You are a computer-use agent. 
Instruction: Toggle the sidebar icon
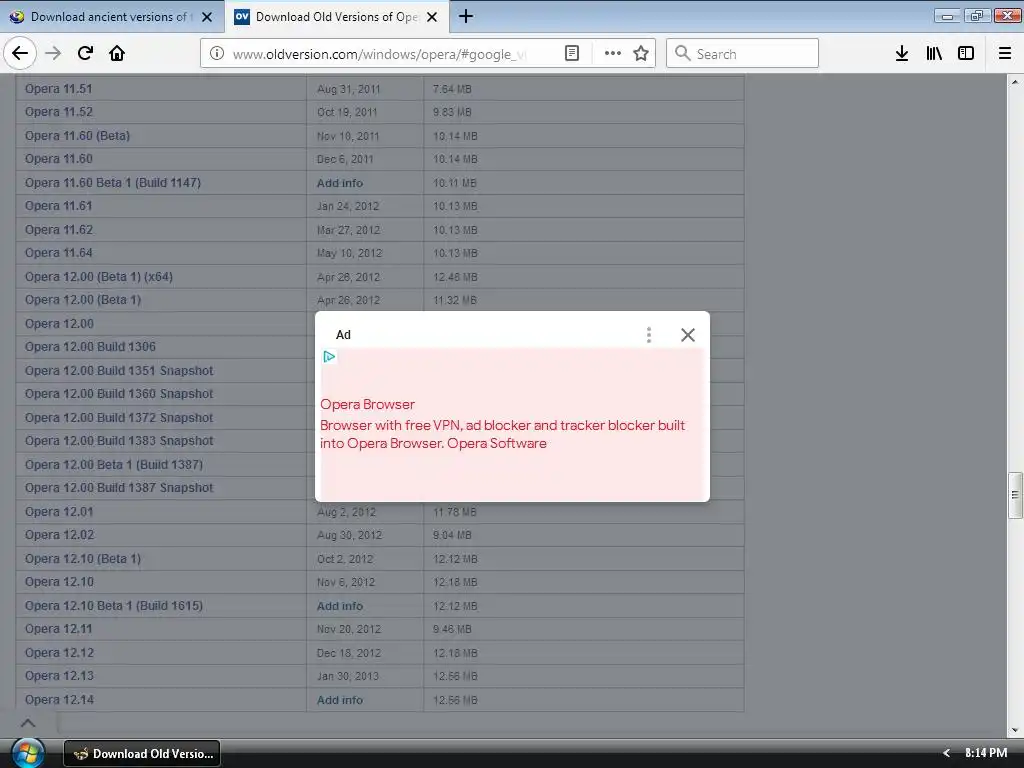pyautogui.click(x=966, y=54)
